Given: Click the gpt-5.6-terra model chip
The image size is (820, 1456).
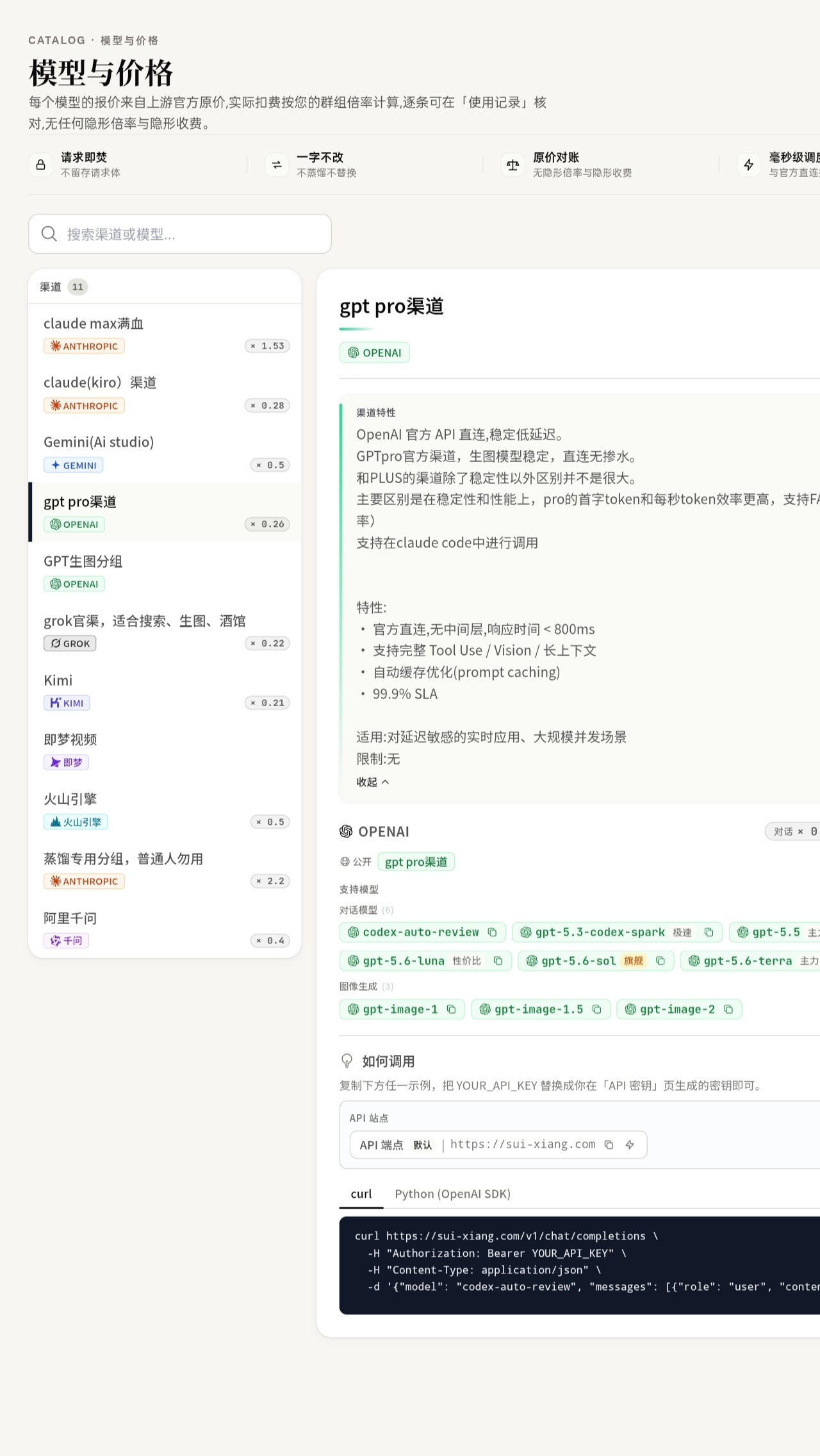Looking at the screenshot, I should pyautogui.click(x=750, y=961).
